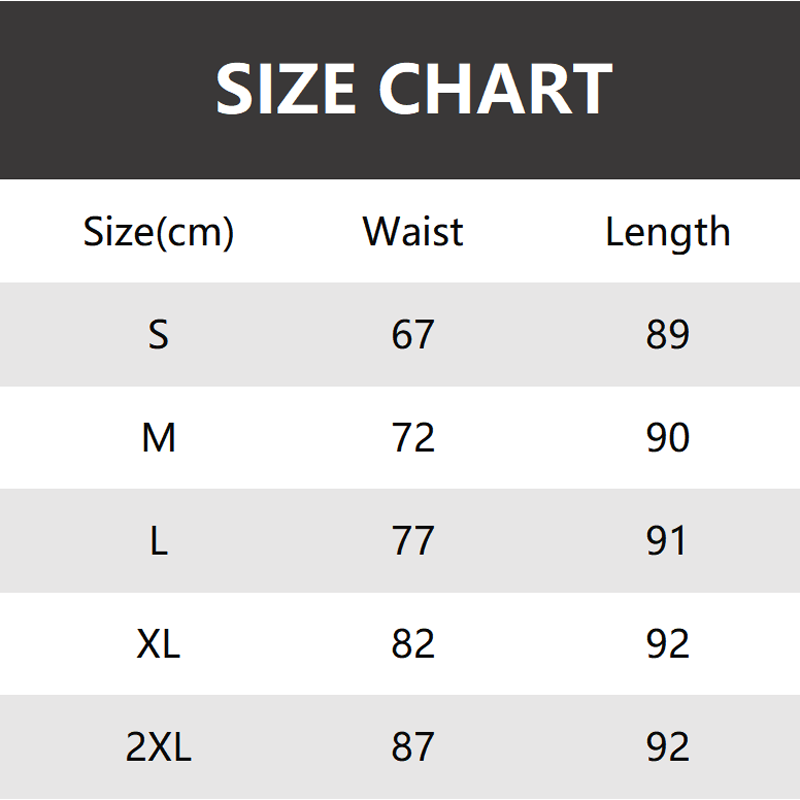
Task: Click length value 91
Action: [x=667, y=541]
